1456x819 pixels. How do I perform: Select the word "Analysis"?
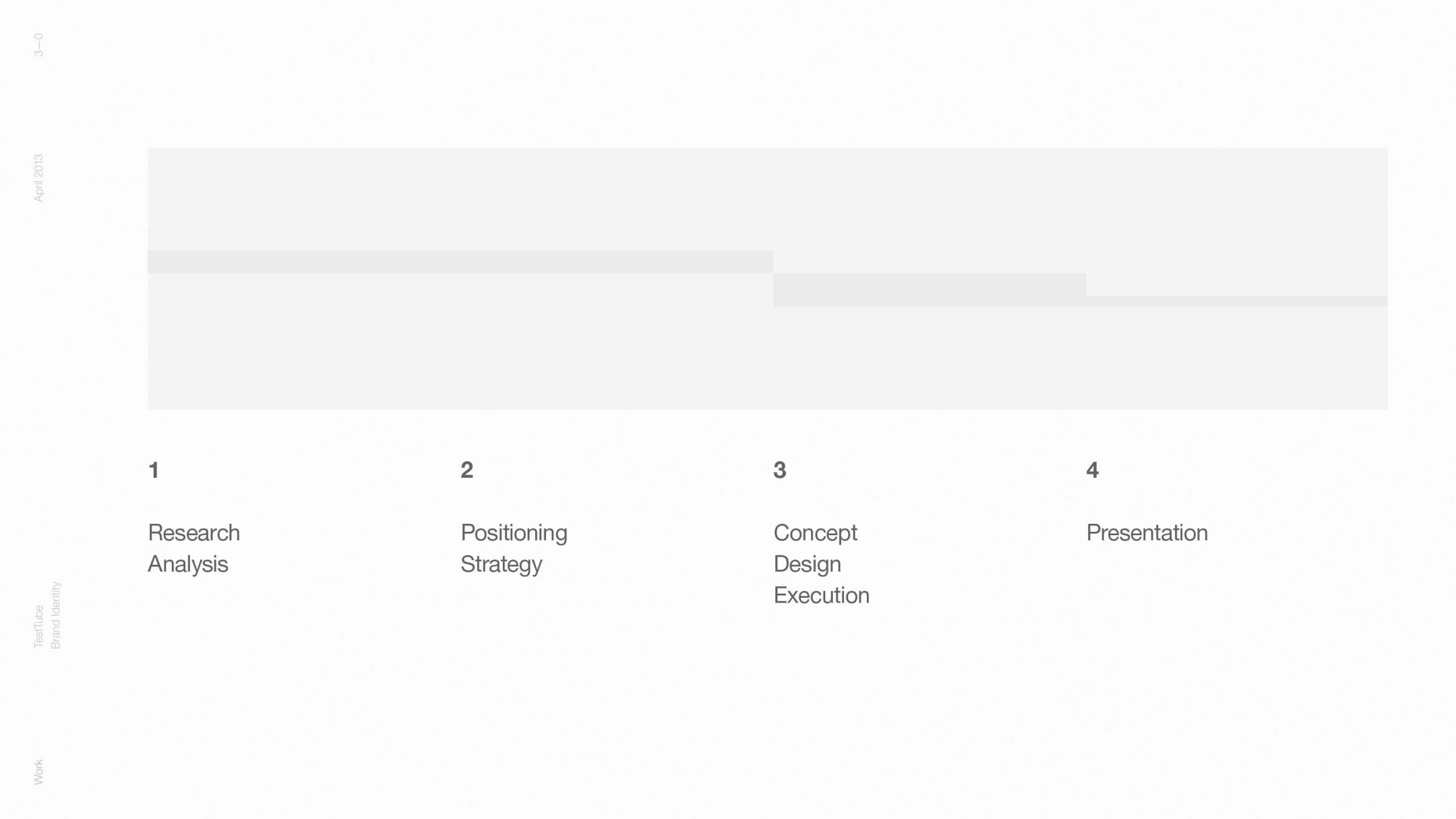tap(187, 564)
